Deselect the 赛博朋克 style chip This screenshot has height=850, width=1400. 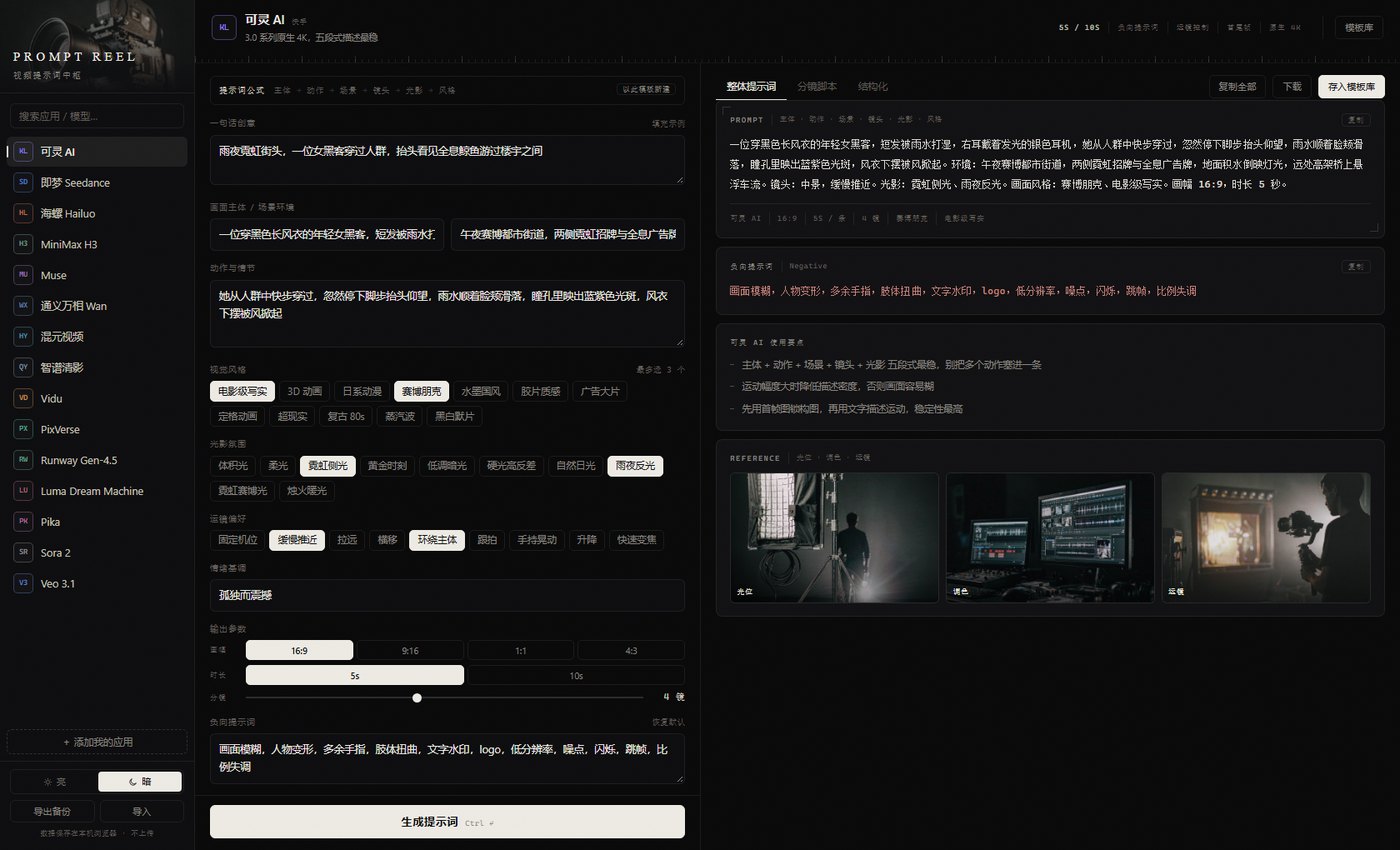pos(422,391)
